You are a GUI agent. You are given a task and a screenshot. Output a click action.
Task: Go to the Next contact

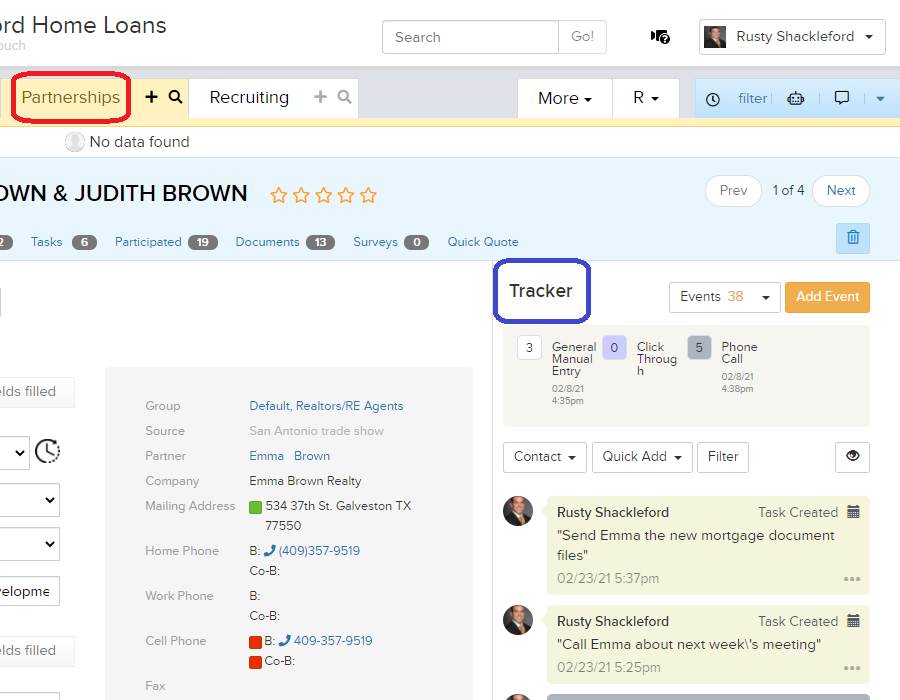pyautogui.click(x=841, y=190)
